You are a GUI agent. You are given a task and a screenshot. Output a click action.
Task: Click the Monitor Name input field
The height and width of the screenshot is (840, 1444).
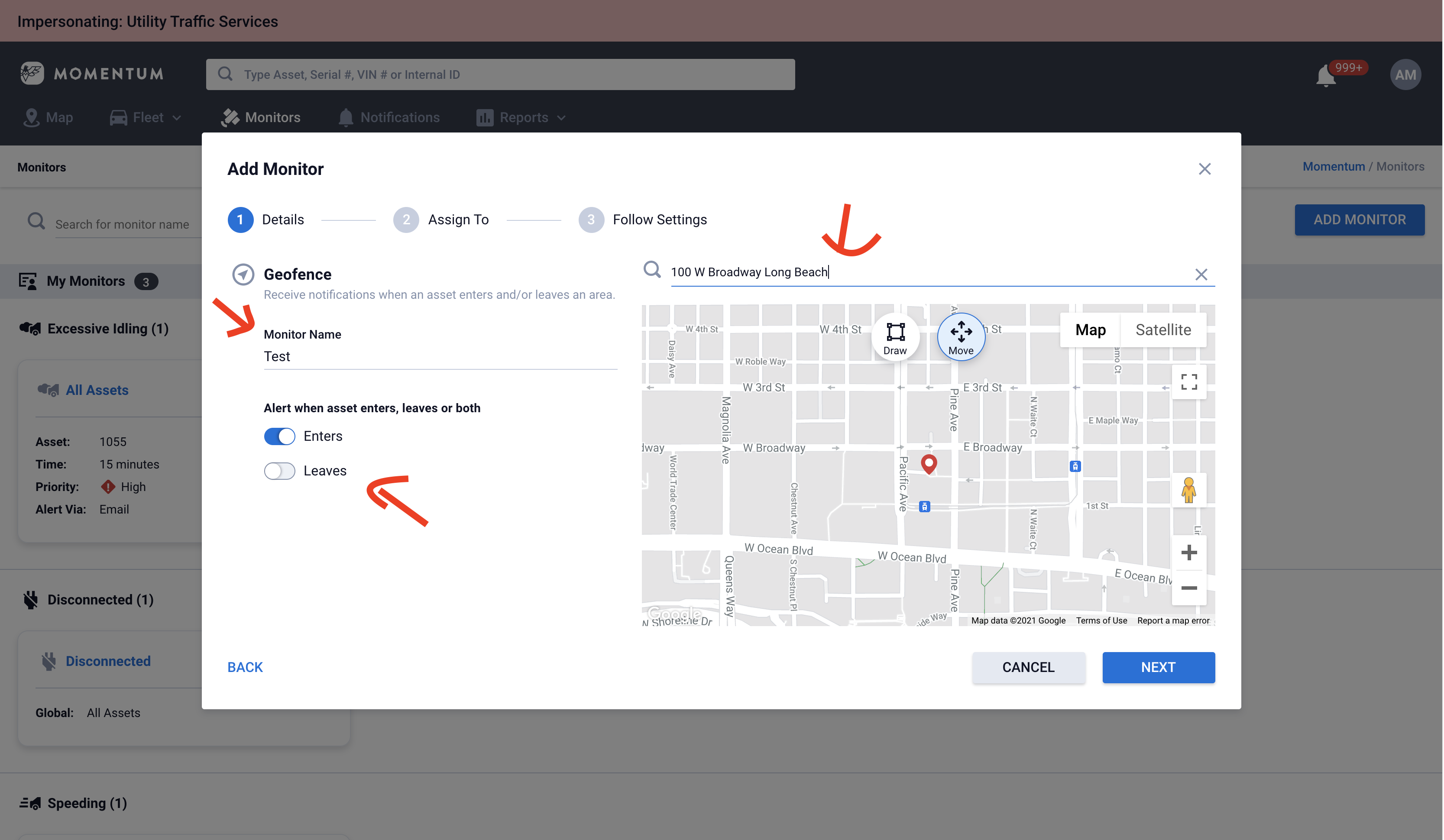point(440,356)
